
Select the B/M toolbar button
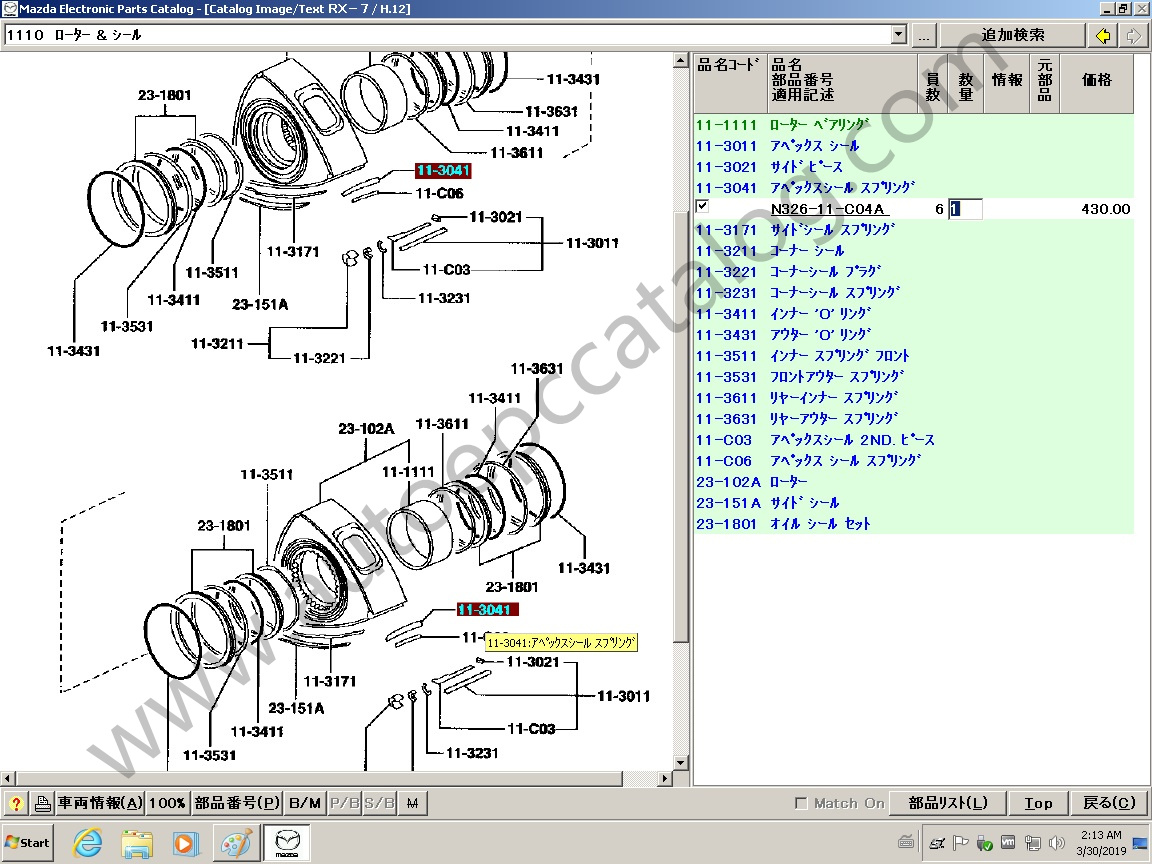tap(305, 803)
